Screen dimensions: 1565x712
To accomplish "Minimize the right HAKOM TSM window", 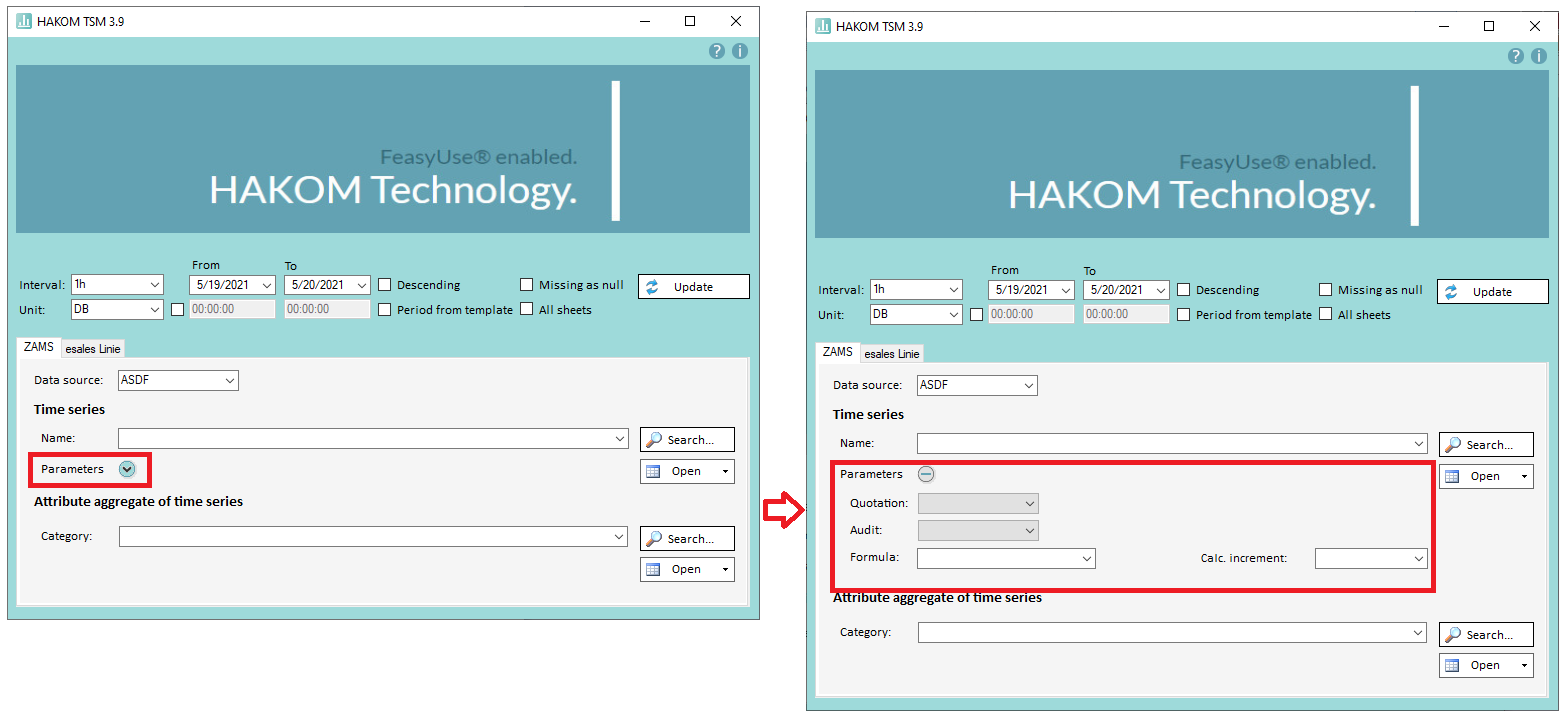I will click(x=1443, y=26).
